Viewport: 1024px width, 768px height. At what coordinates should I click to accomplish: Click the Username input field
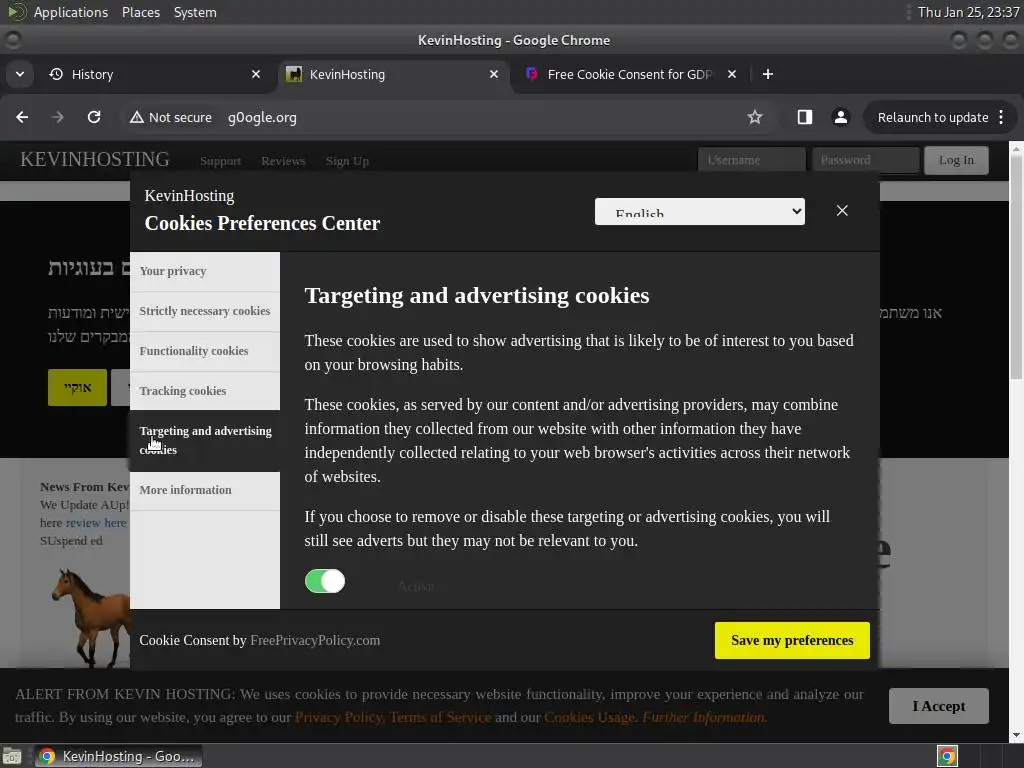(752, 160)
